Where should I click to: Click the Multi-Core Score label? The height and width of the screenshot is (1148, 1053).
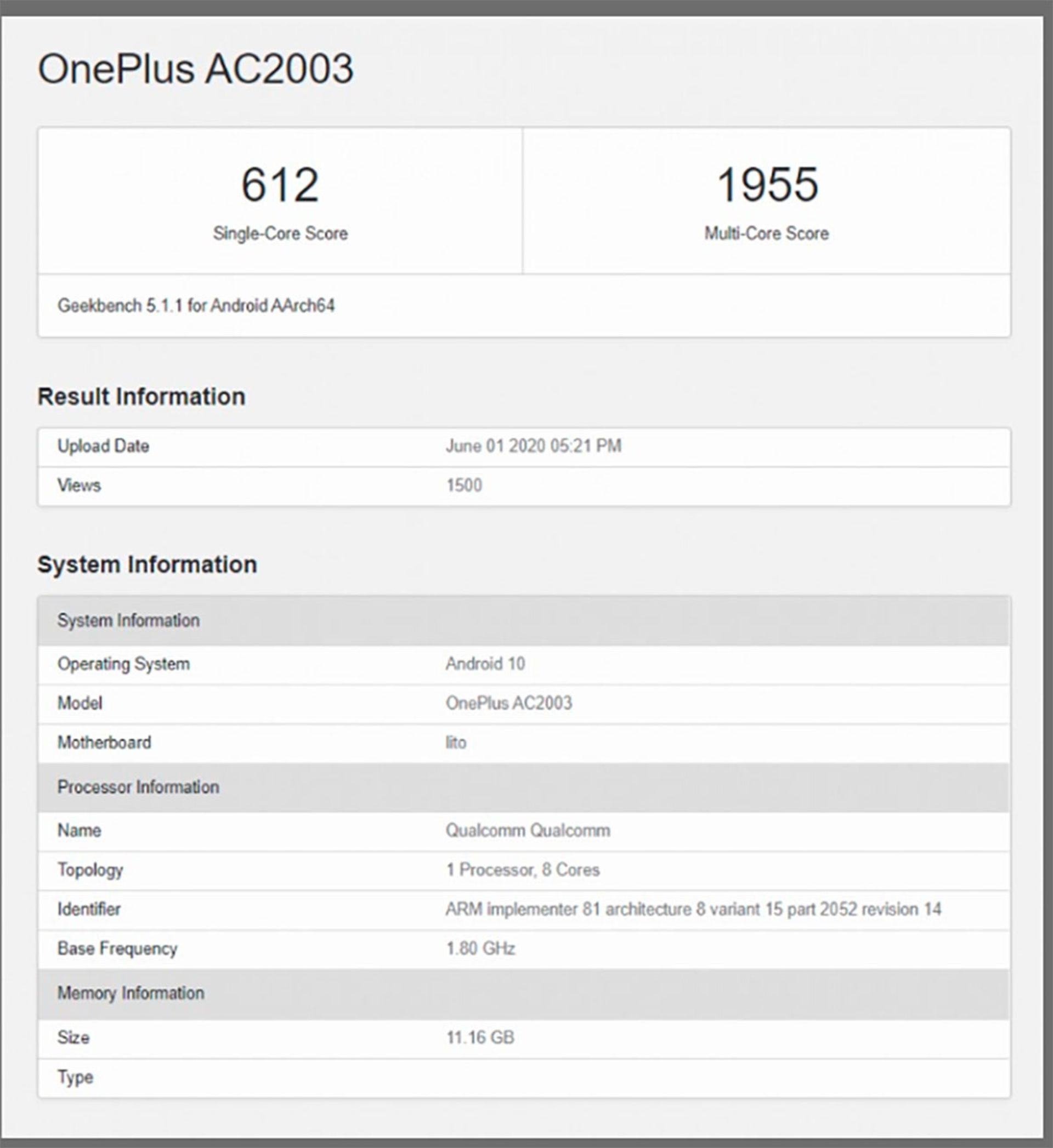(766, 233)
